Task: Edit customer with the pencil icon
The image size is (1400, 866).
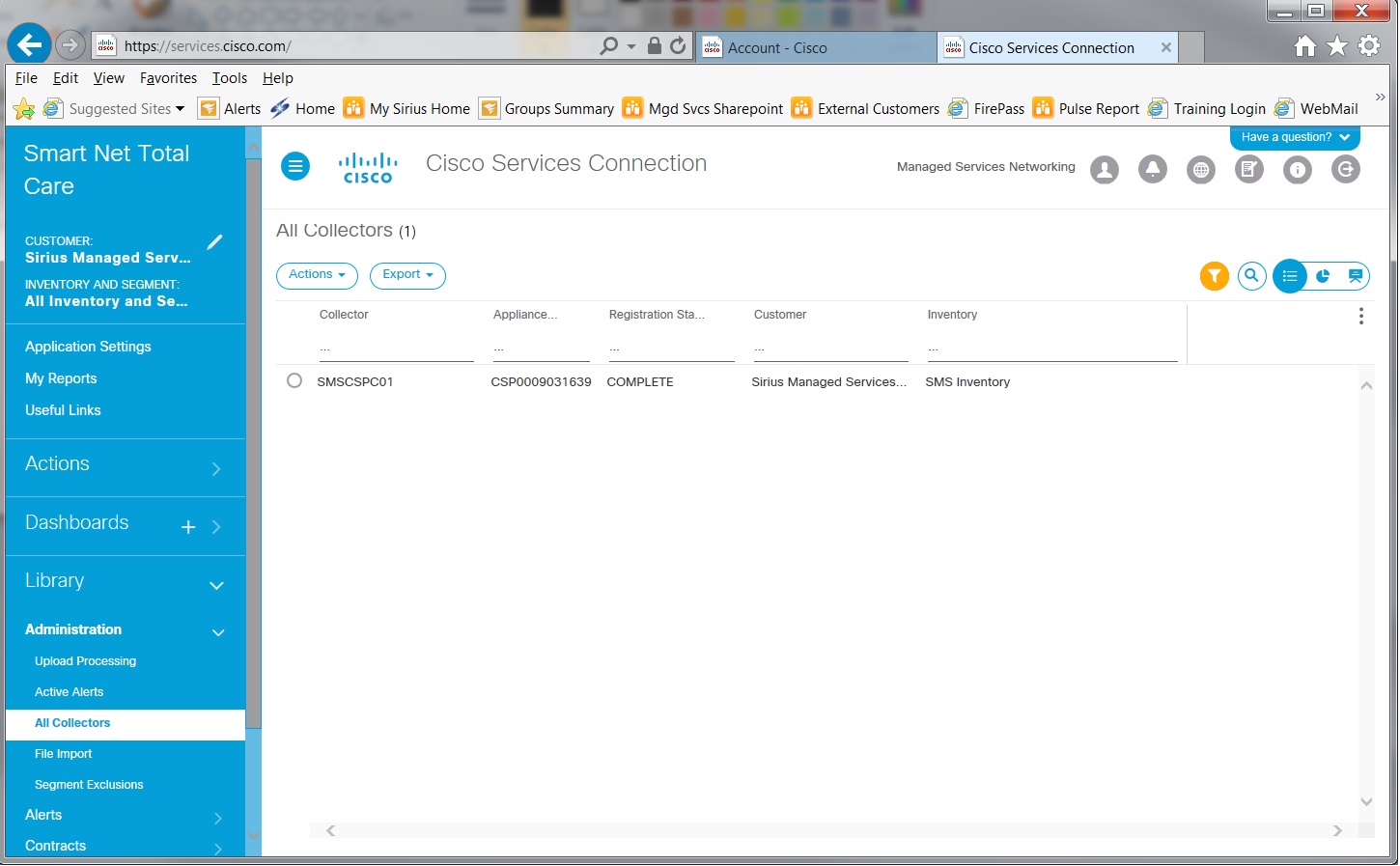Action: pos(214,241)
